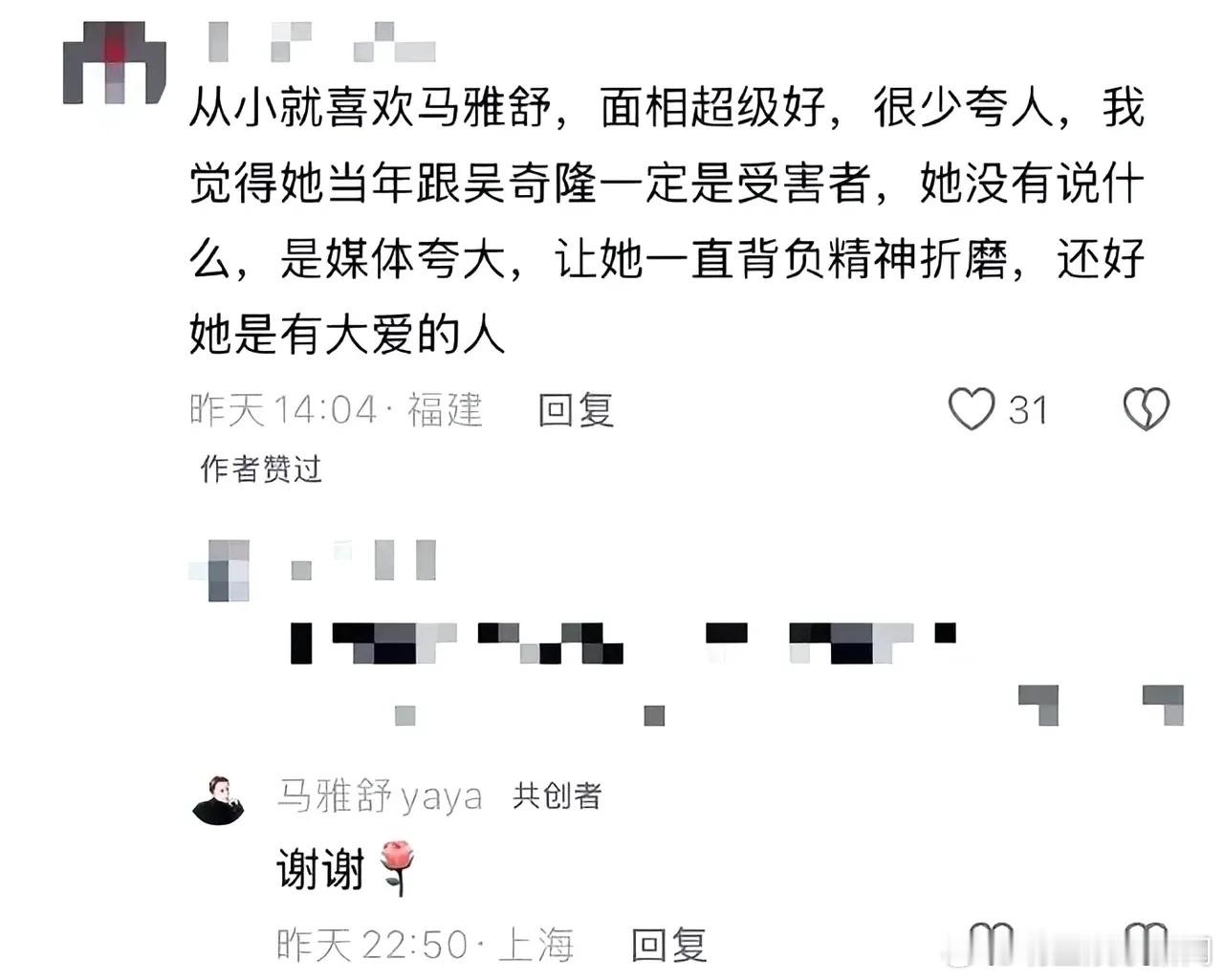Screen dimensions: 1224x980
Task: Open the 马雅舒yaya username link
Action: 380,795
